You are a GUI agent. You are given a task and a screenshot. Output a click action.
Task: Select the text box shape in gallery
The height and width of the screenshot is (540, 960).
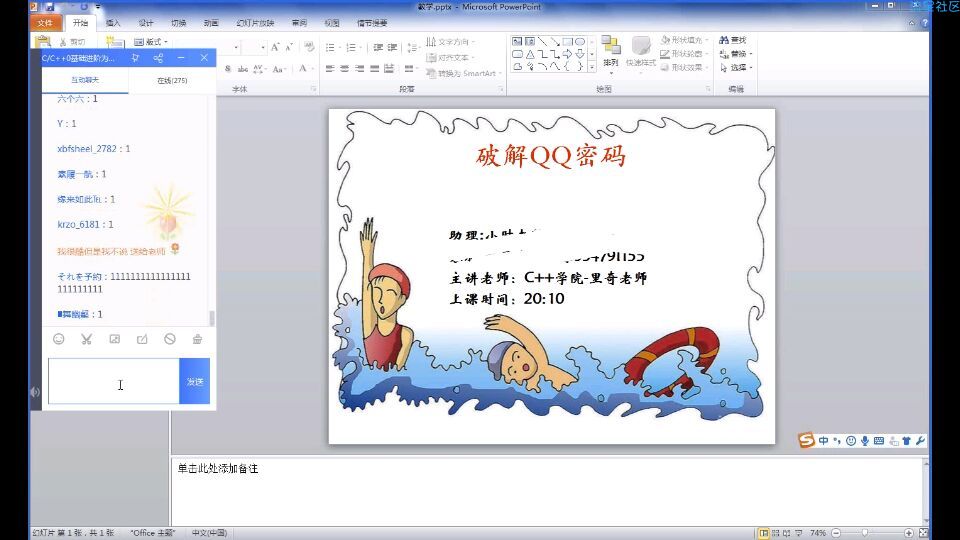(x=517, y=42)
